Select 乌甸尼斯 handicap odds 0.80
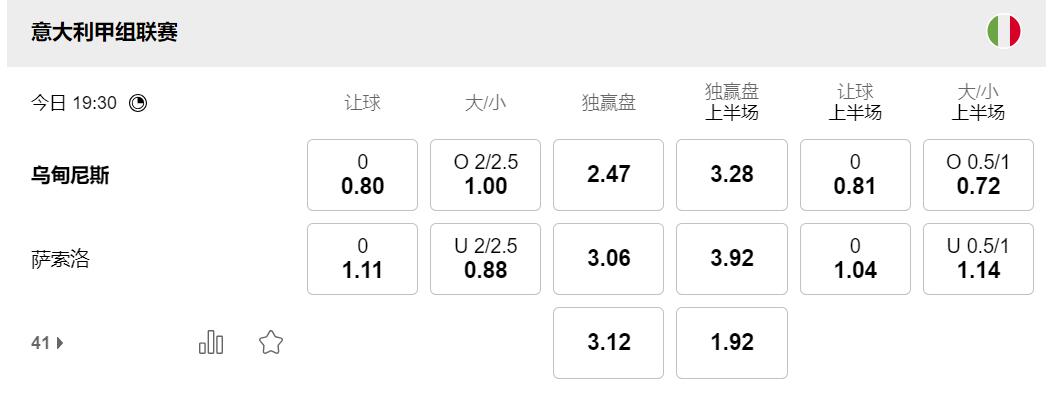This screenshot has width=1053, height=403. pyautogui.click(x=362, y=175)
